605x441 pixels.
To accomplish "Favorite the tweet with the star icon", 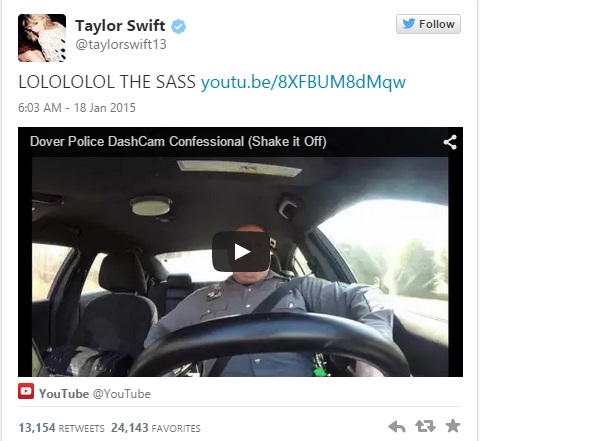I will point(453,426).
